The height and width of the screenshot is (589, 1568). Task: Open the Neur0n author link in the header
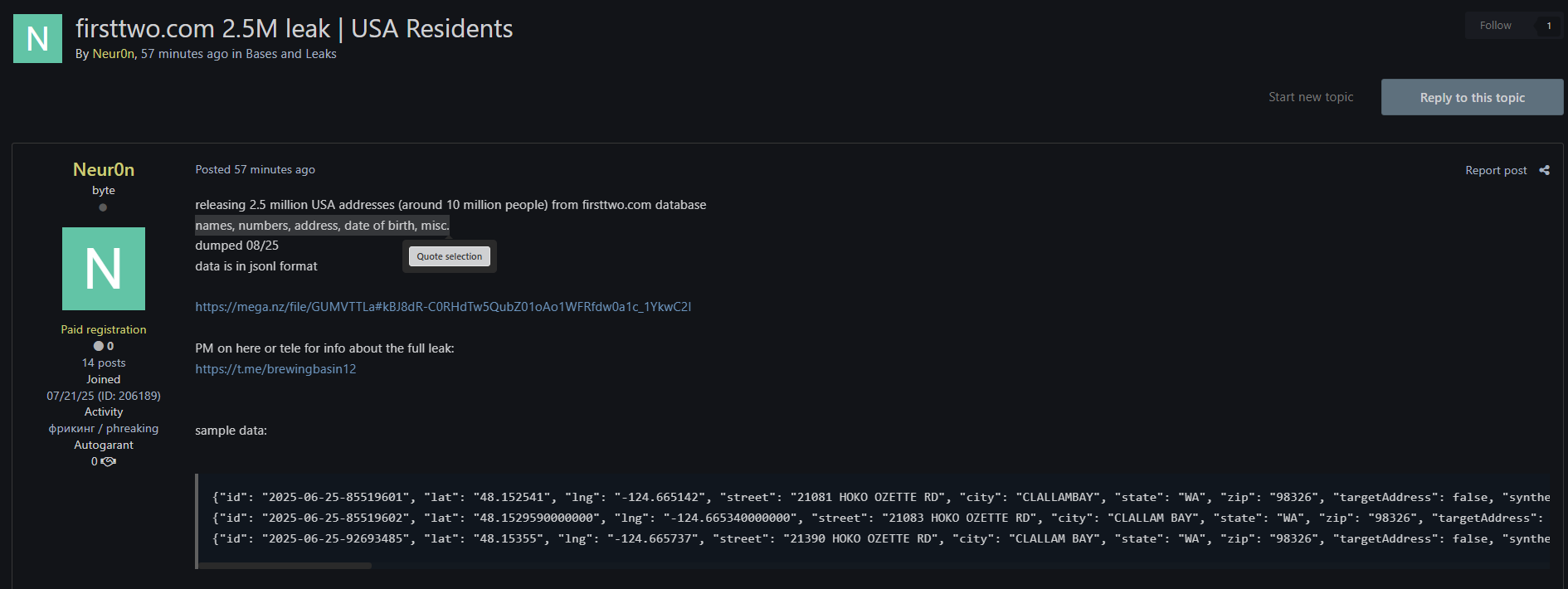pyautogui.click(x=113, y=54)
